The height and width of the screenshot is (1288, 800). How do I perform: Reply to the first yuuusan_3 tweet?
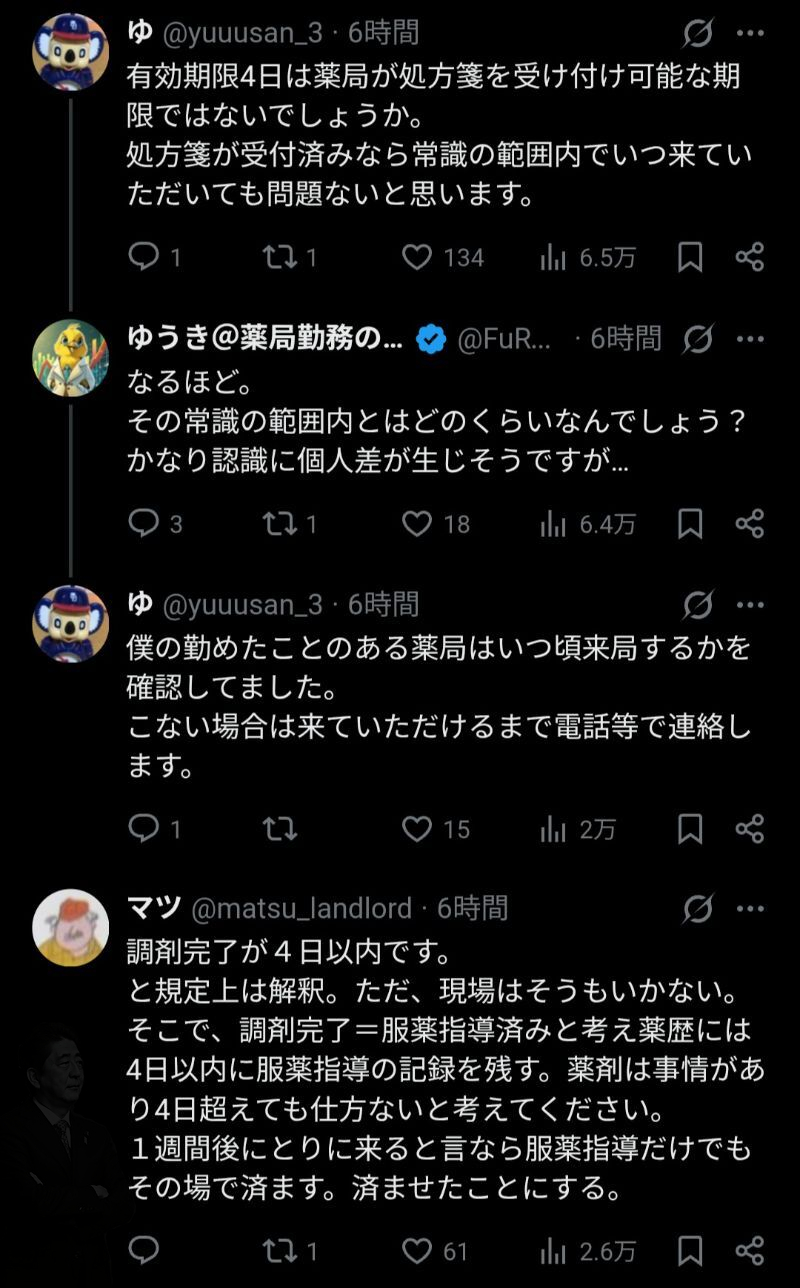pos(146,257)
